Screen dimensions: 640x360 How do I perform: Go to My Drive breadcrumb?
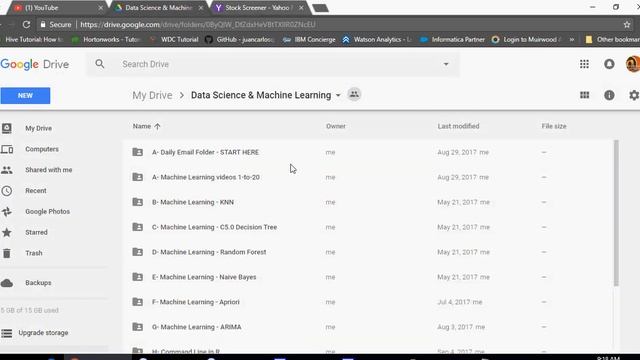[x=152, y=95]
